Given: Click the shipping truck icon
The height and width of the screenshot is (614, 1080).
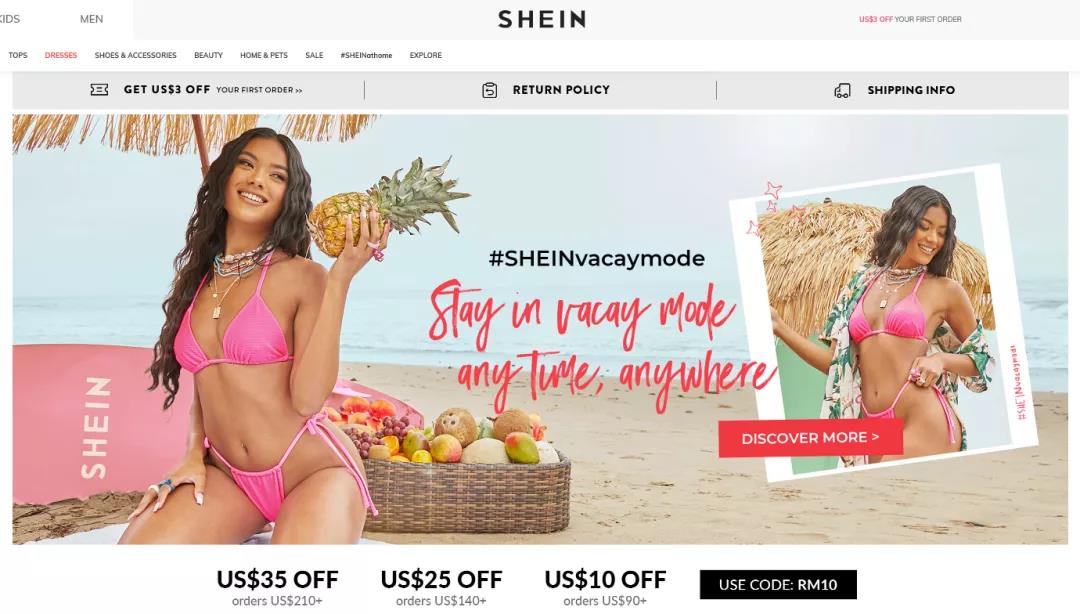Looking at the screenshot, I should point(842,90).
